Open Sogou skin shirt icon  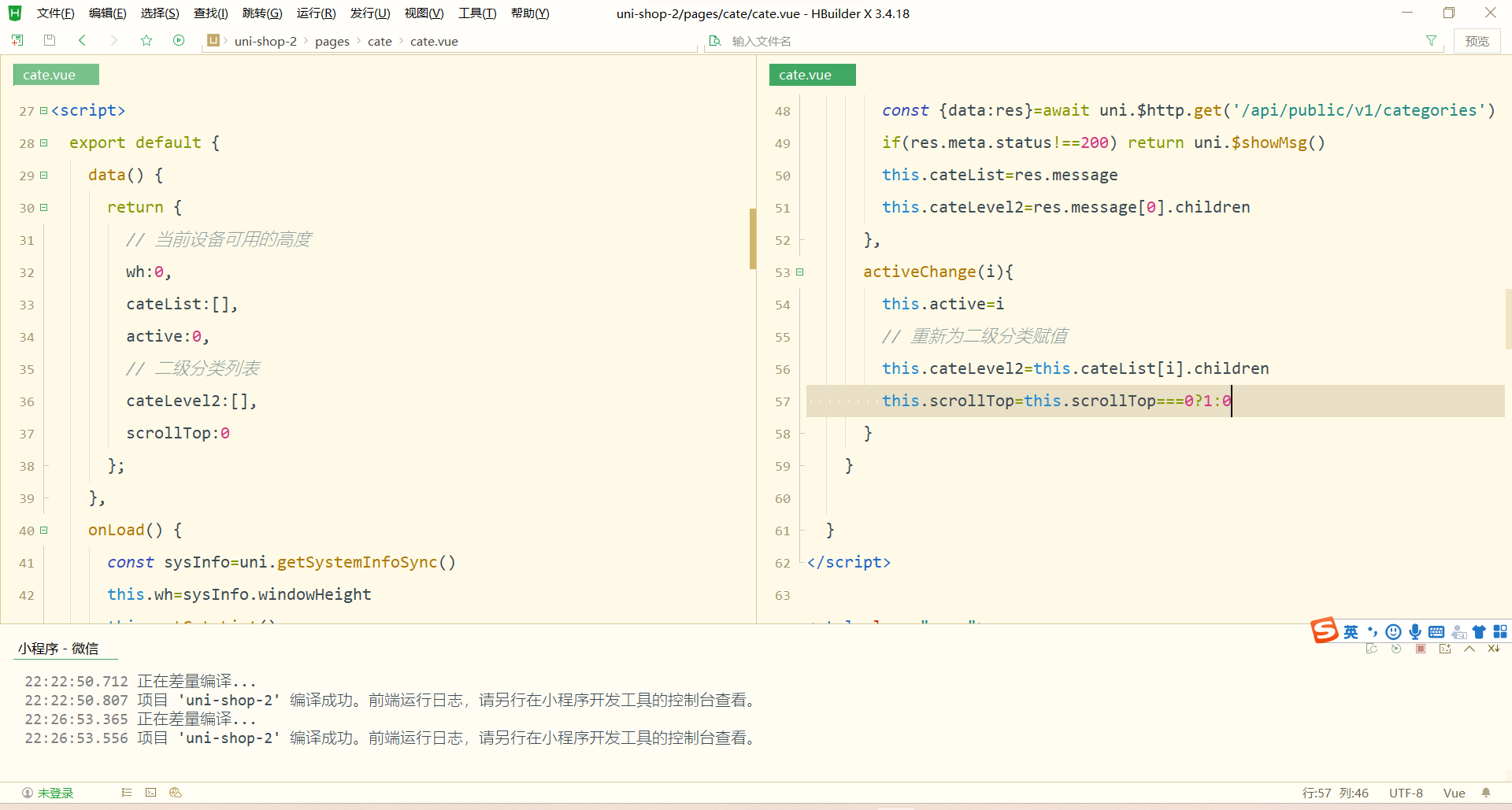pyautogui.click(x=1479, y=632)
